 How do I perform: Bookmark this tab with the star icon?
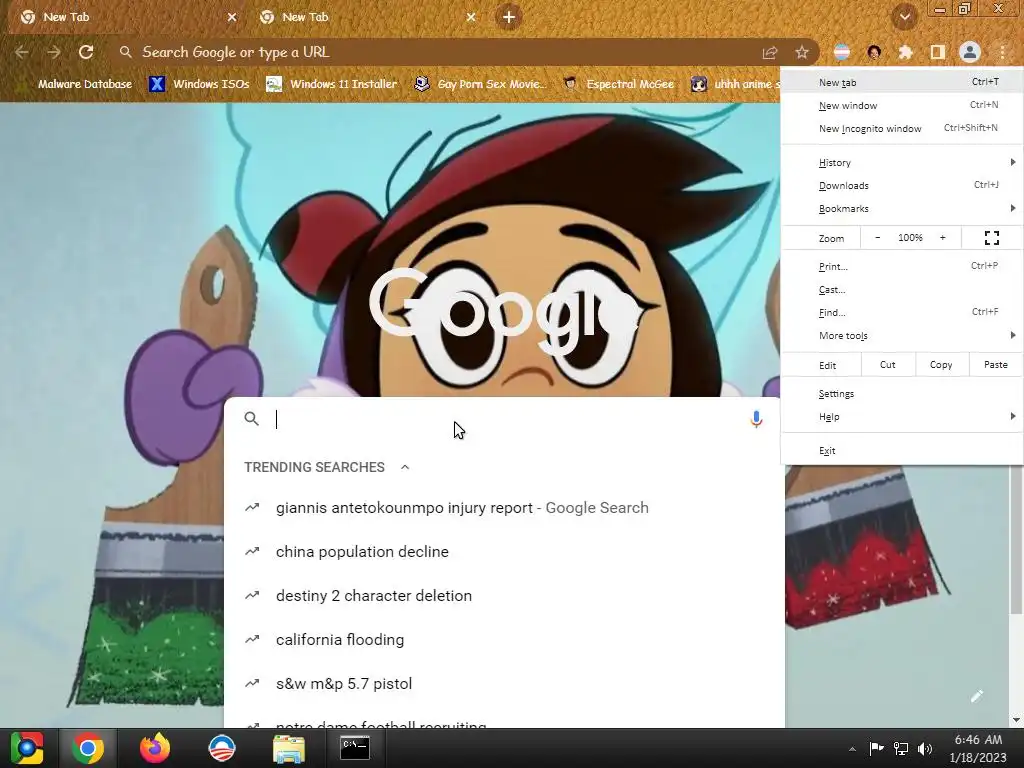(x=802, y=53)
